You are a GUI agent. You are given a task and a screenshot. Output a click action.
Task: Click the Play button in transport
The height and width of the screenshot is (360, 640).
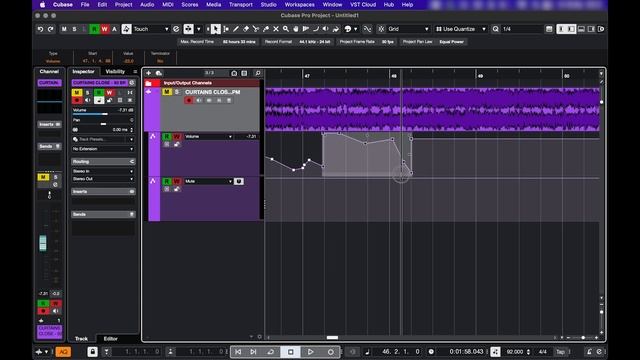pyautogui.click(x=311, y=351)
